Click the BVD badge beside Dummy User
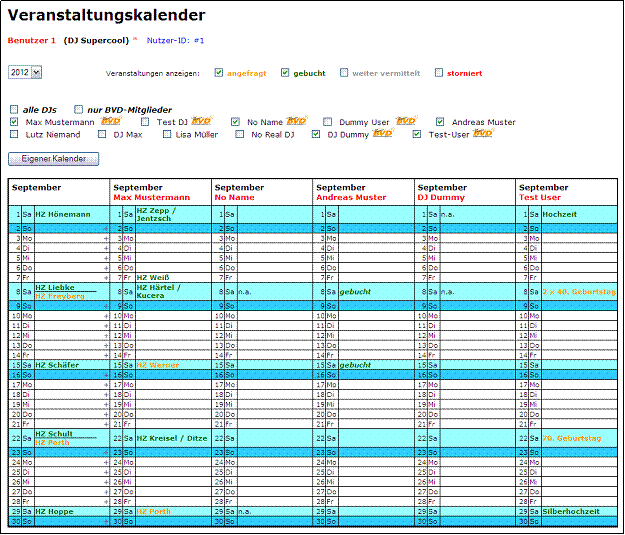The width and height of the screenshot is (625, 535). (405, 122)
